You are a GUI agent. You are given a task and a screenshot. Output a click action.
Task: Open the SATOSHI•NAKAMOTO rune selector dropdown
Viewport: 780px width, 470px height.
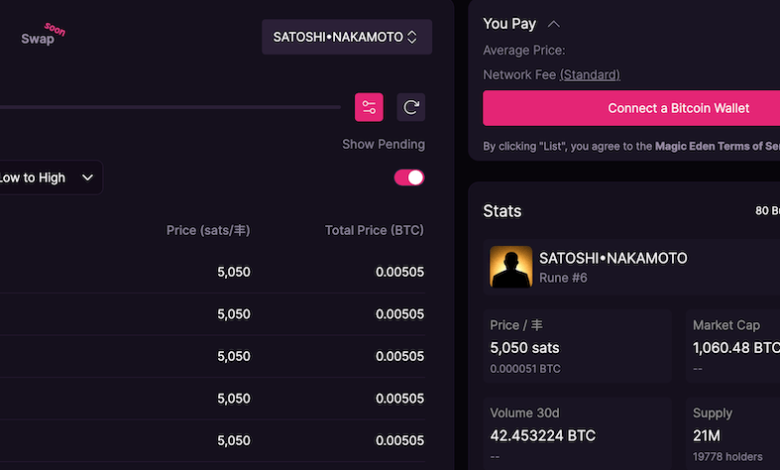[x=346, y=37]
